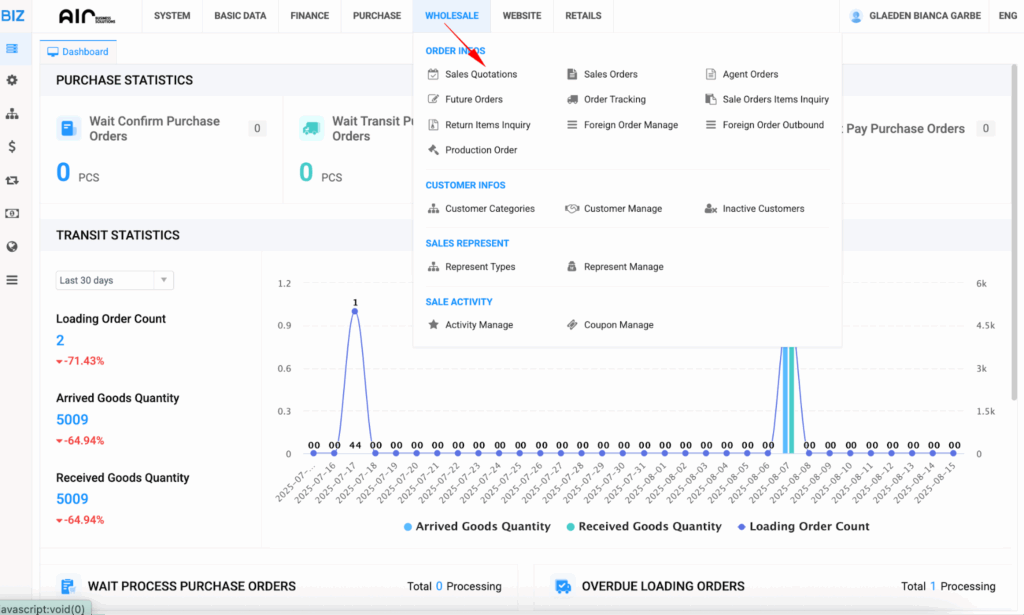Image resolution: width=1024 pixels, height=615 pixels.
Task: Select Sales Quotations from the Wholesale menu
Action: (481, 74)
